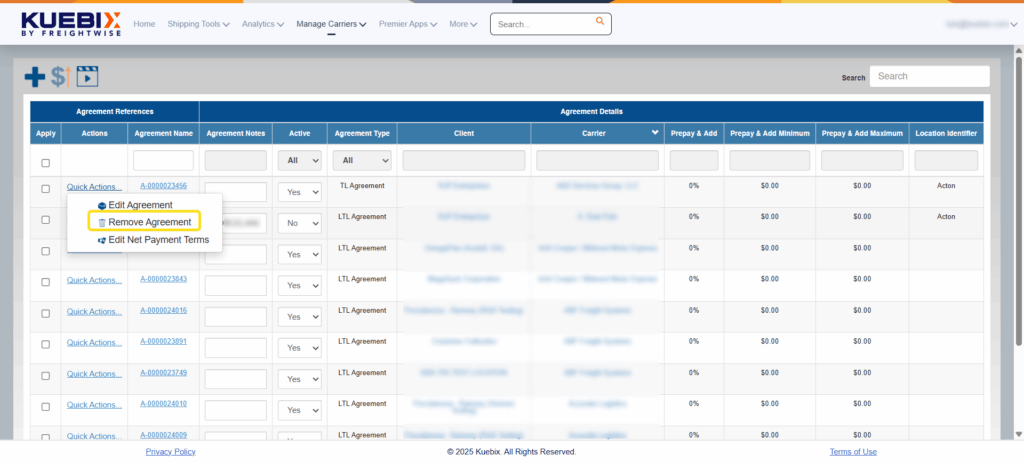This screenshot has height=463, width=1024.
Task: Open the Shipping Tools menu
Action: (198, 24)
